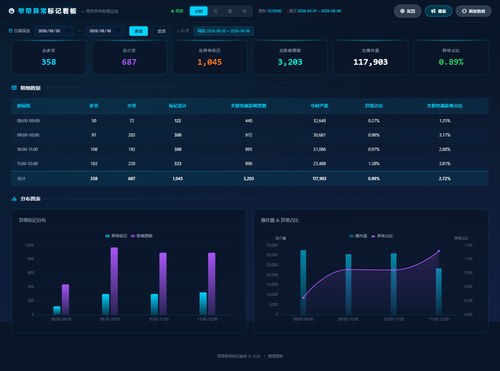Click the cyan bar for 11:00-12:00 in left chart

pos(203,303)
